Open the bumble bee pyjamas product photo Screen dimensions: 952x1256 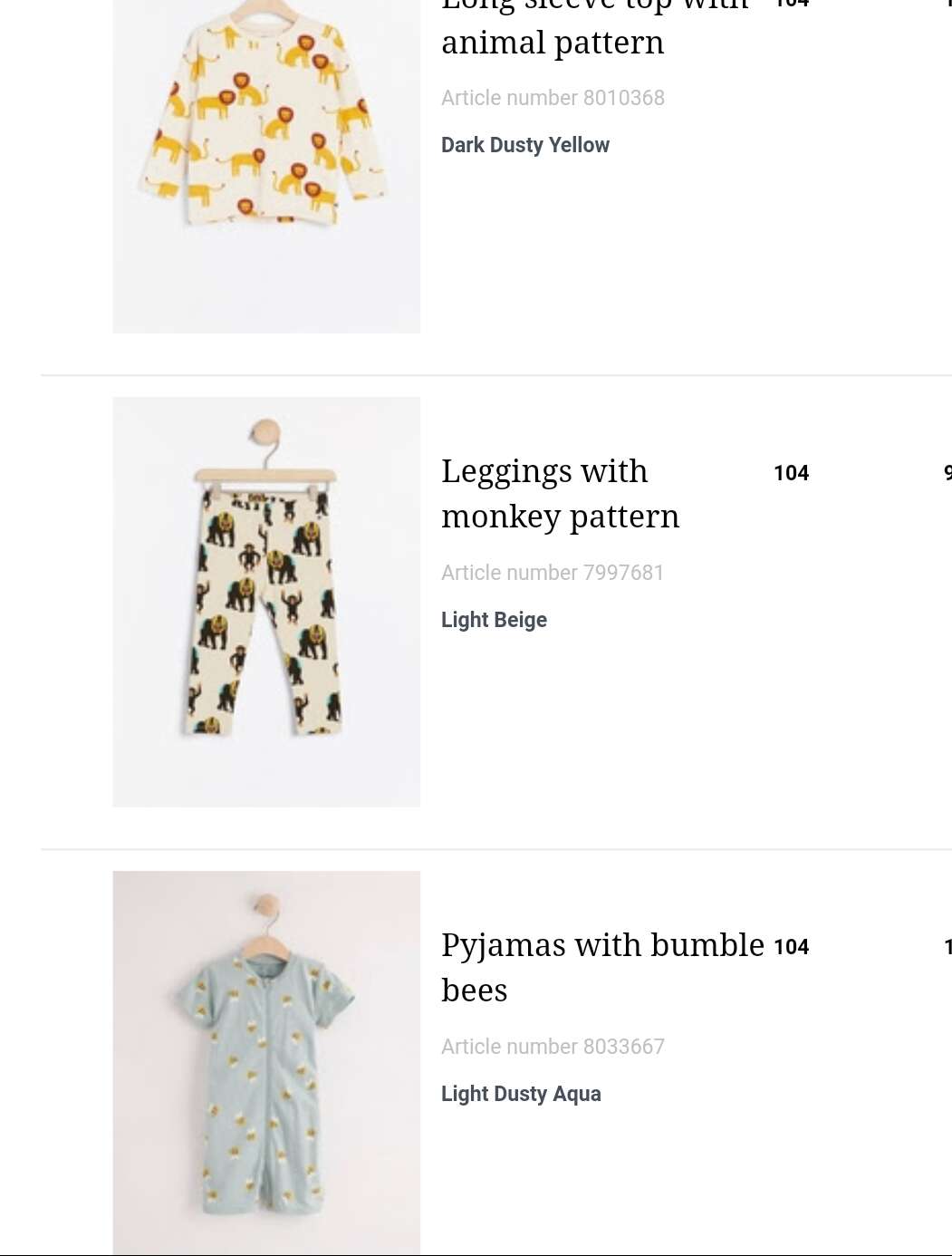pos(266,1063)
